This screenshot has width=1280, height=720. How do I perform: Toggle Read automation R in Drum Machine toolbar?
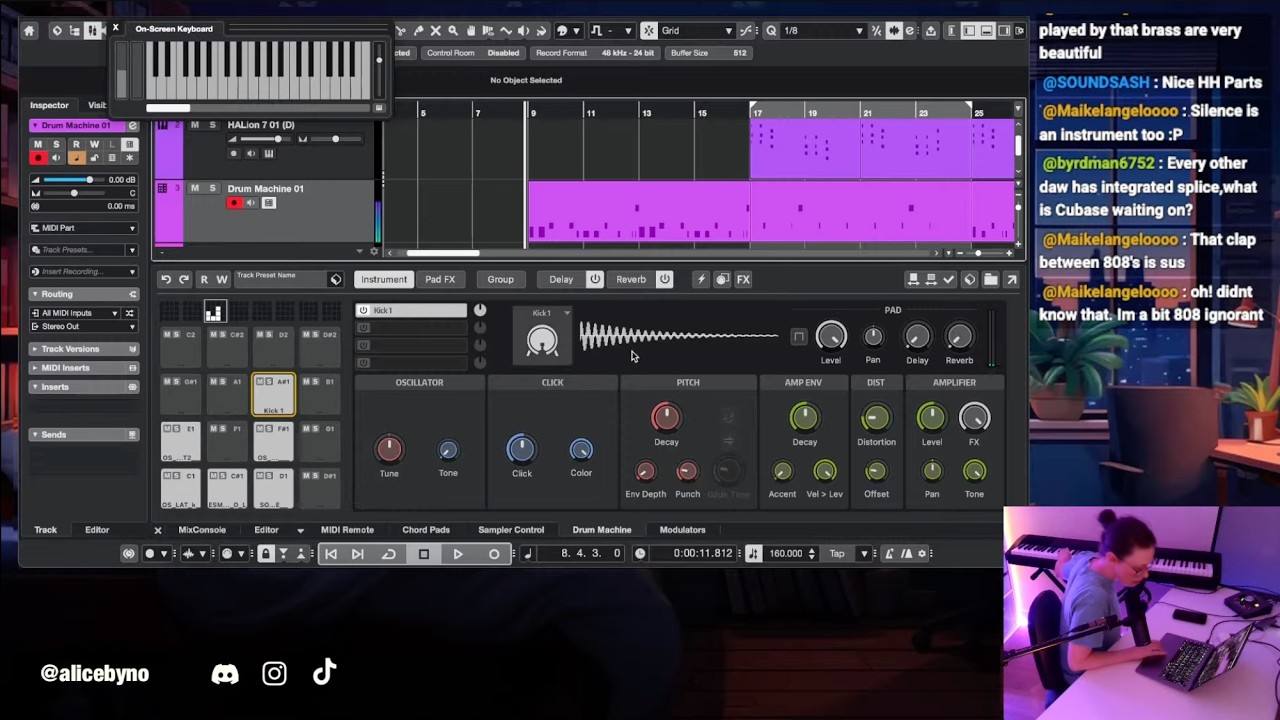tap(204, 280)
